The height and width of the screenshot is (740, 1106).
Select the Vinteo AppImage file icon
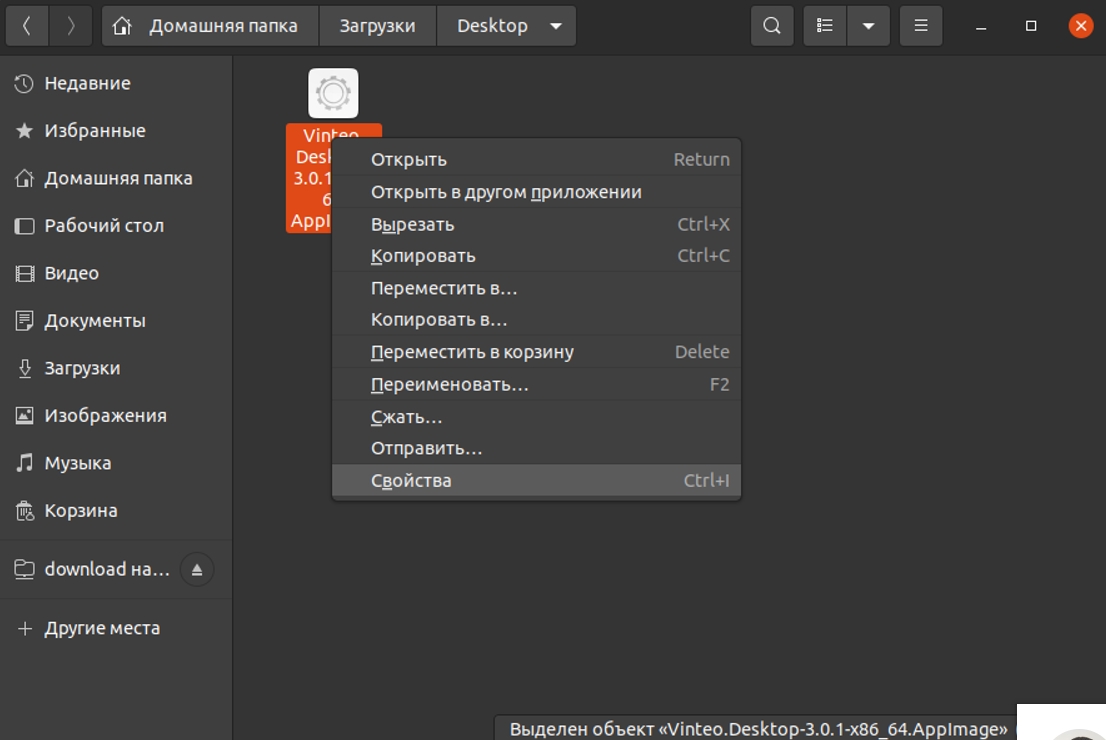tap(333, 93)
